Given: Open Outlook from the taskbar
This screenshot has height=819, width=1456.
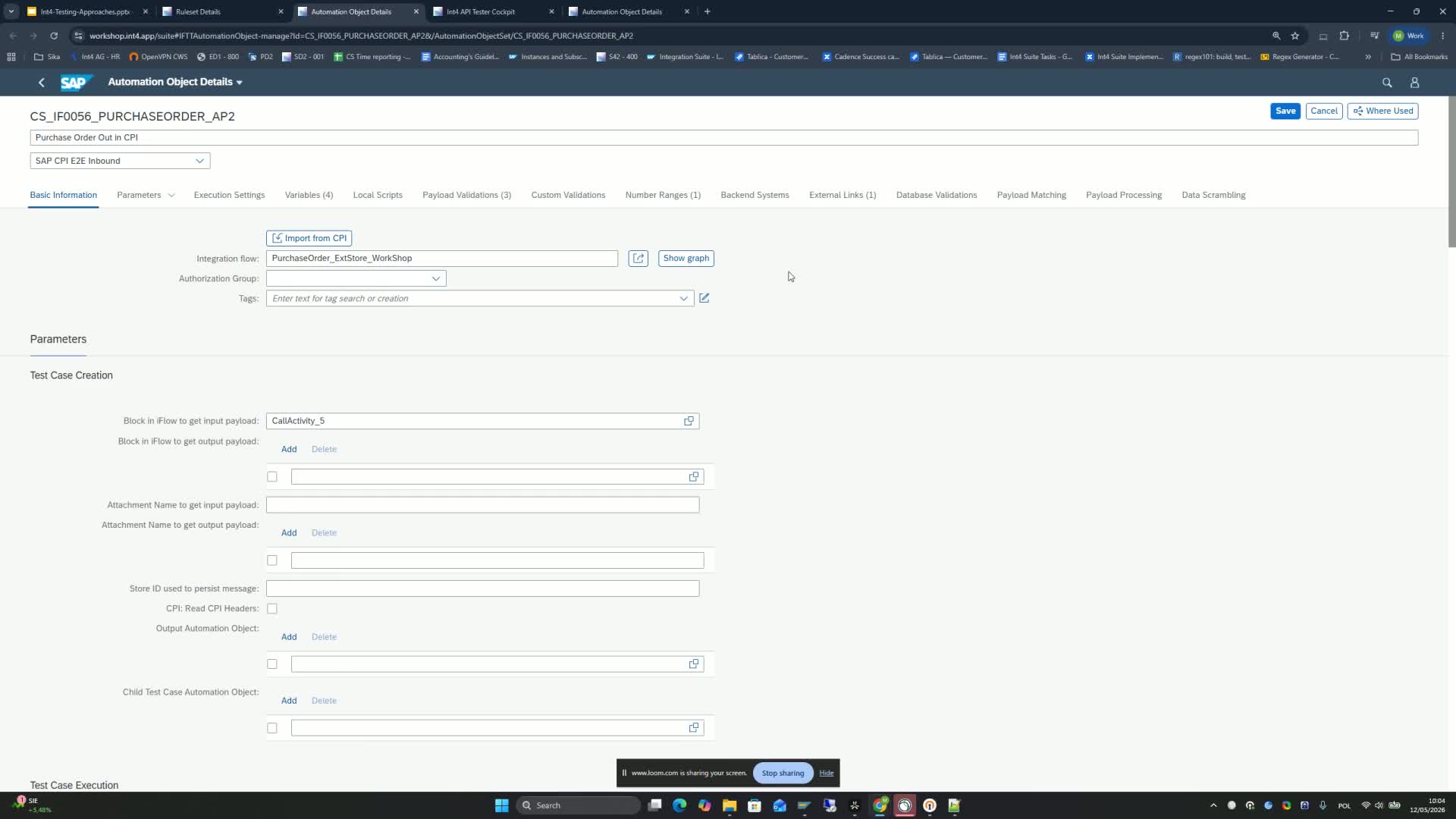Looking at the screenshot, I should (780, 805).
